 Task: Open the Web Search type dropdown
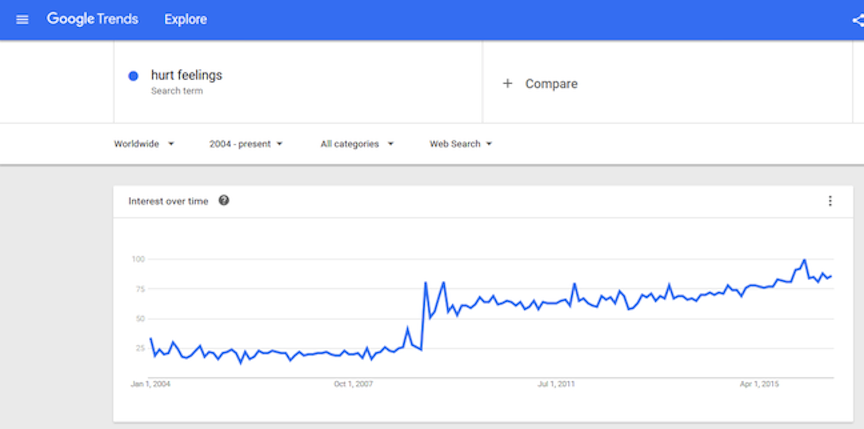(x=461, y=144)
